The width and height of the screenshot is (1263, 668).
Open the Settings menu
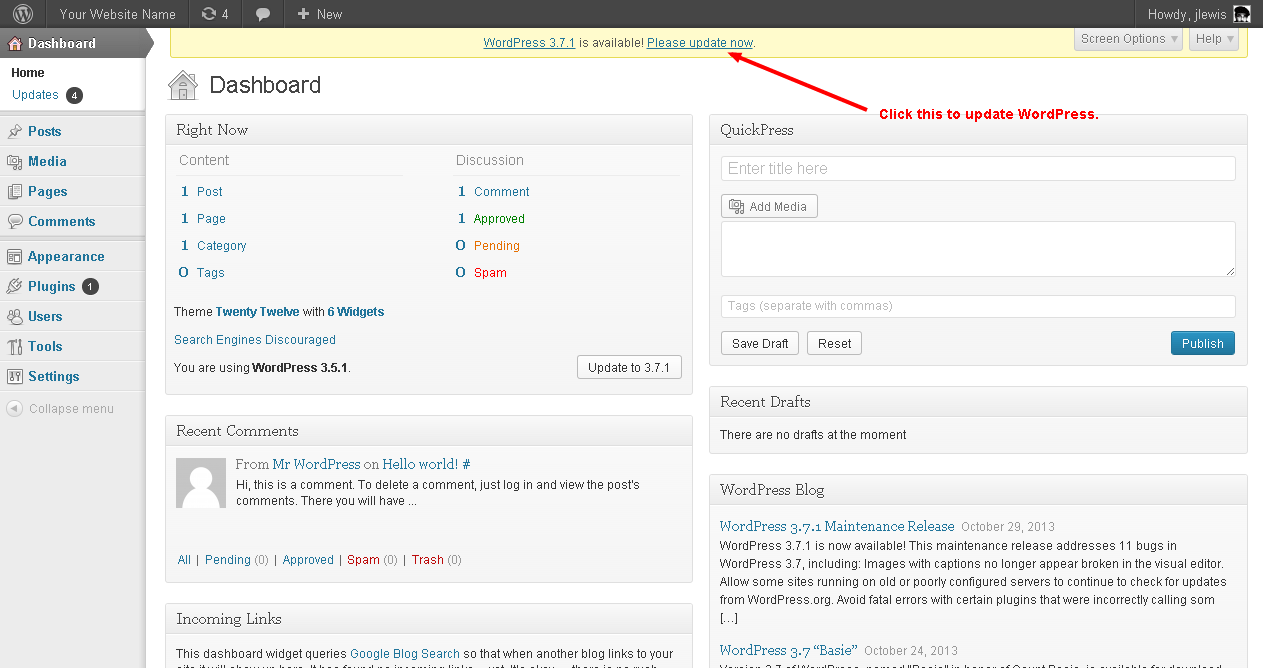(x=53, y=376)
